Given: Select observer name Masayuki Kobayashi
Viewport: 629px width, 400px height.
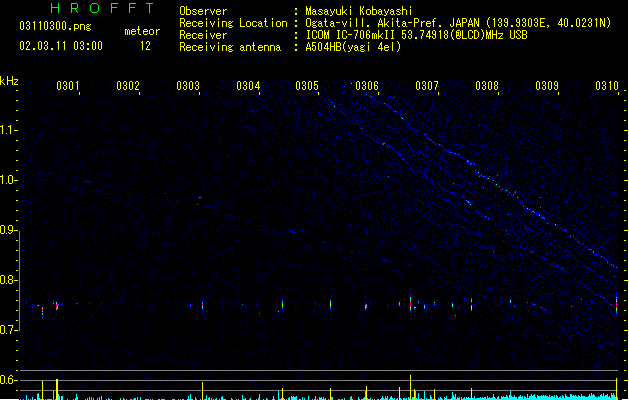Looking at the screenshot, I should [x=359, y=11].
